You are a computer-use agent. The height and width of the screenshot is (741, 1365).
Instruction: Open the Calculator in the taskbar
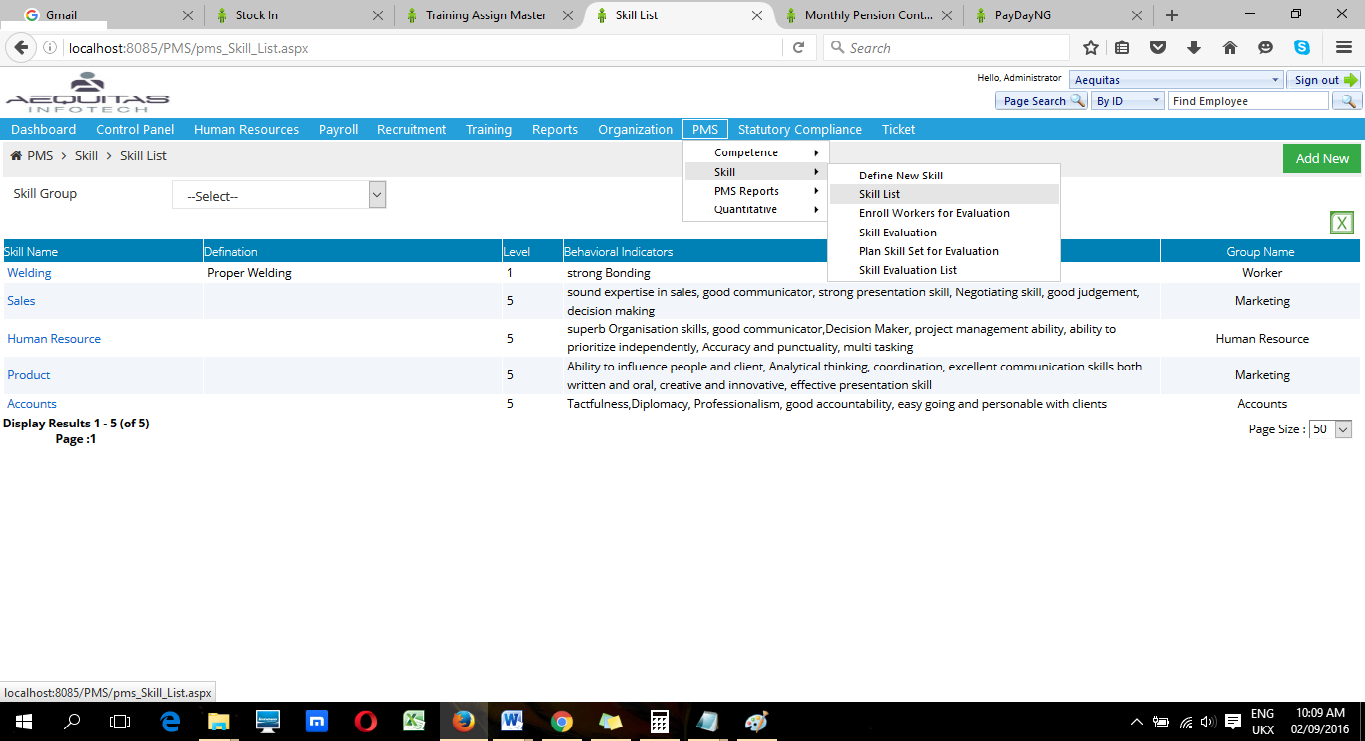tap(659, 721)
